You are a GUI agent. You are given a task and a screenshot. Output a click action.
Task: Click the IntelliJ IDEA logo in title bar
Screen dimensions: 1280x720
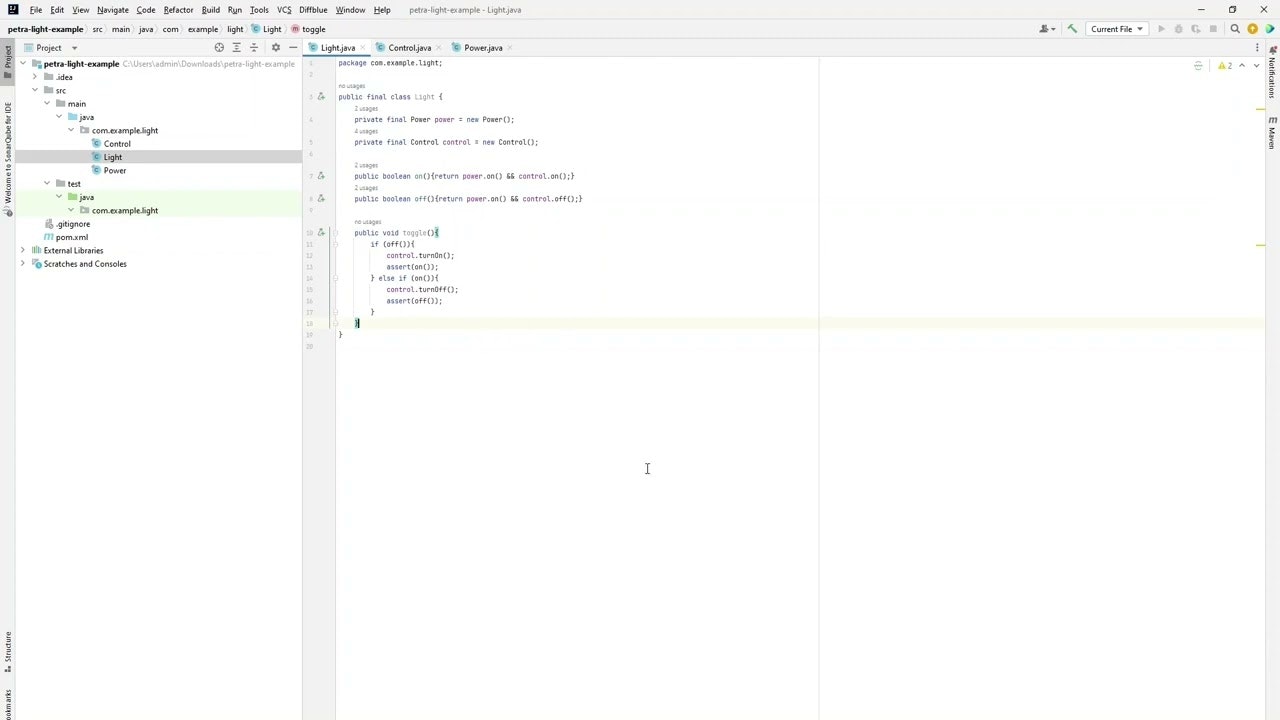[x=12, y=10]
